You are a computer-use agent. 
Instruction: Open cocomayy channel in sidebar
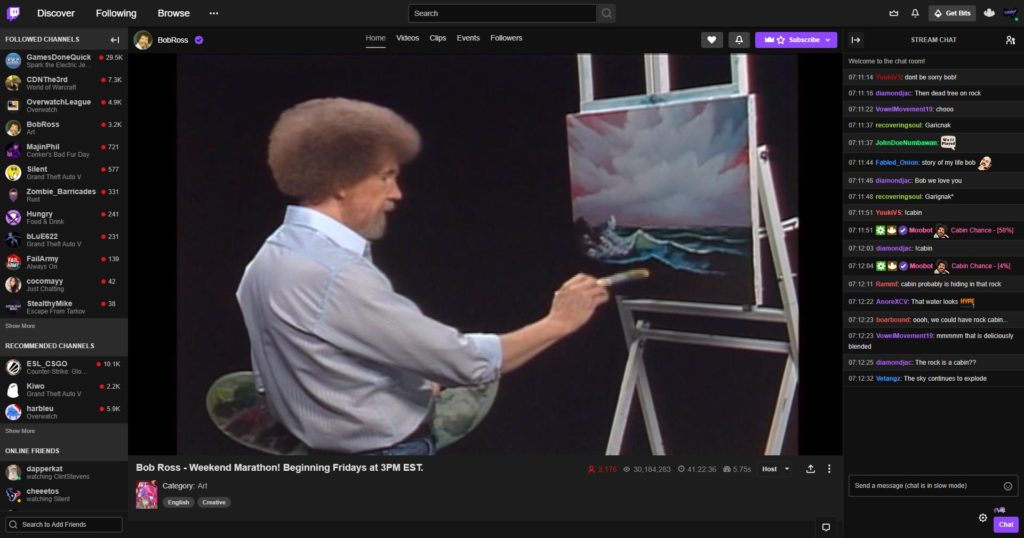tap(63, 285)
